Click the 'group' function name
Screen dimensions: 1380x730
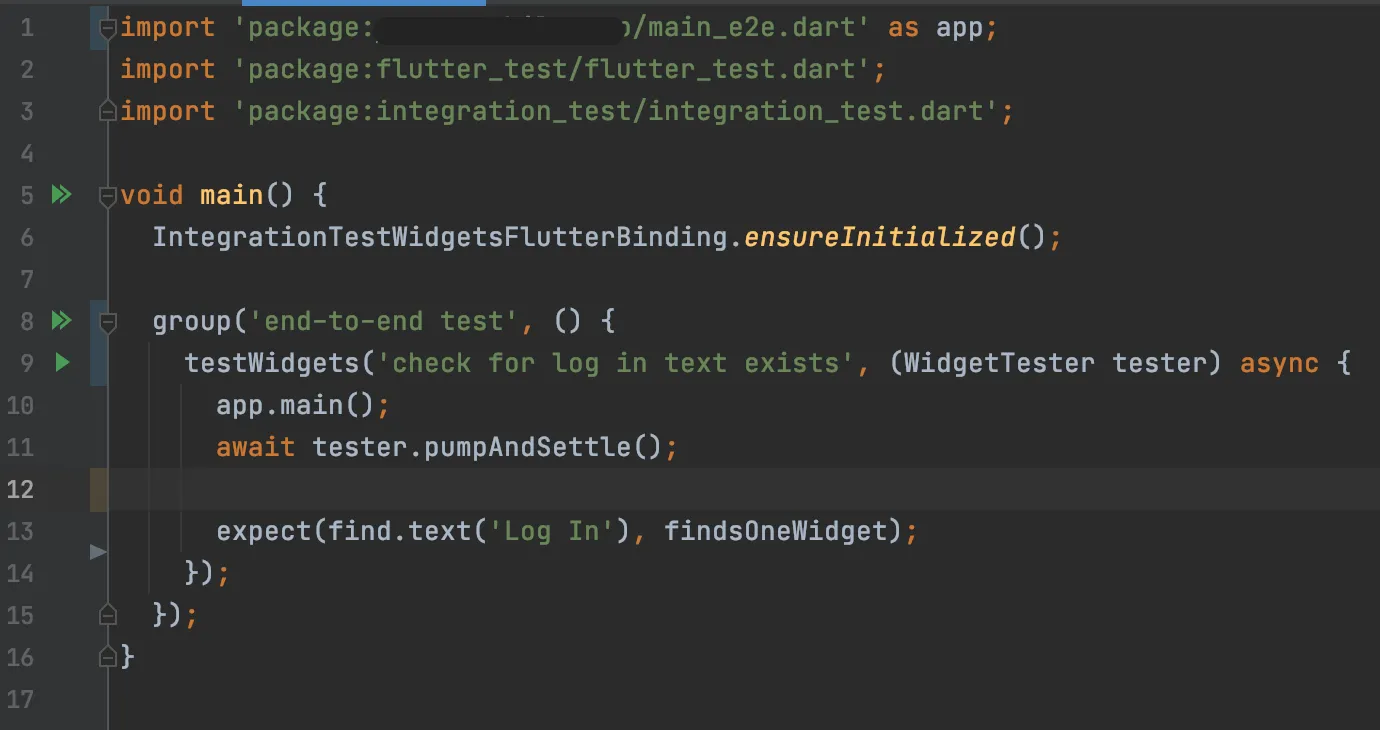(192, 321)
